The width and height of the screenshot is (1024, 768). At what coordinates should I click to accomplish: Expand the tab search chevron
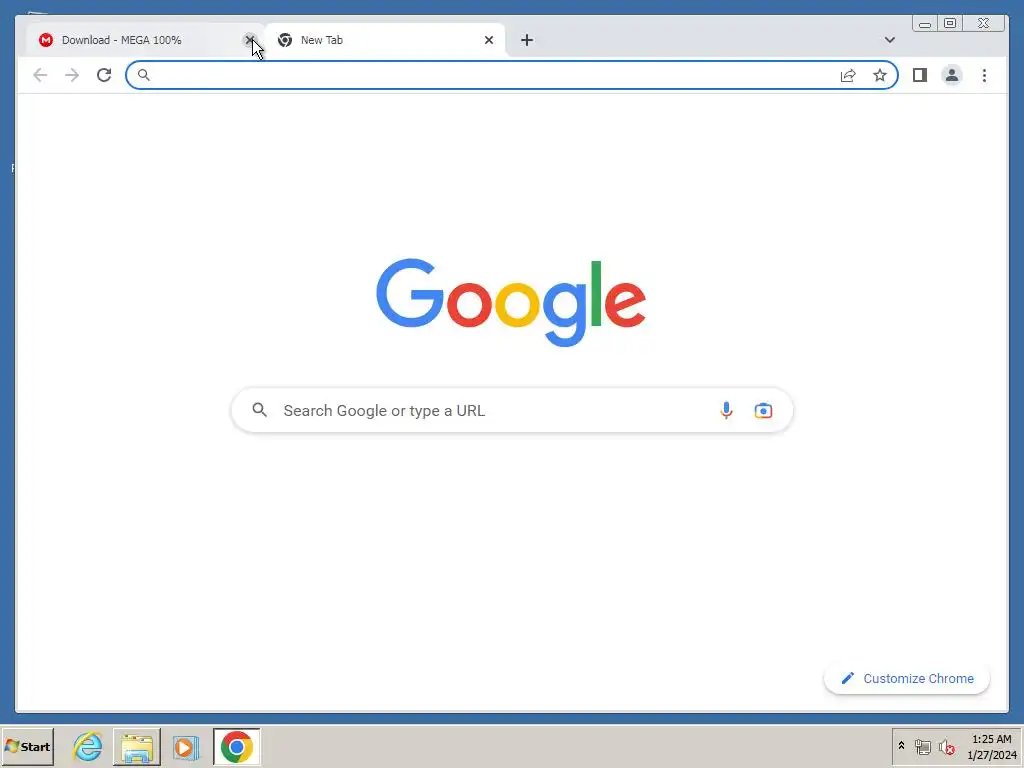tap(889, 40)
